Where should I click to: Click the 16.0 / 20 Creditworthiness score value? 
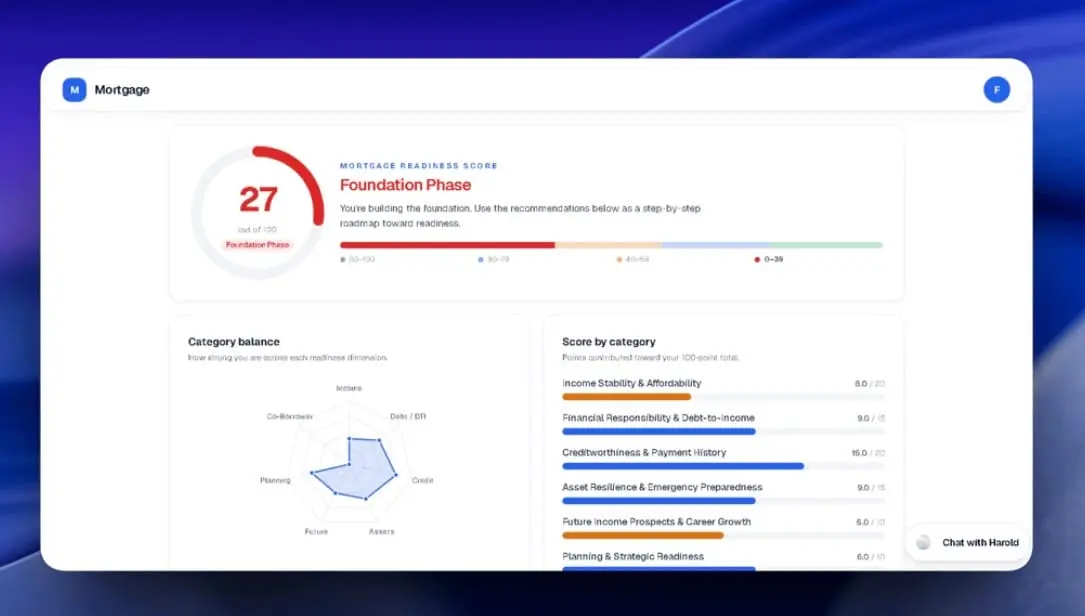pos(868,453)
